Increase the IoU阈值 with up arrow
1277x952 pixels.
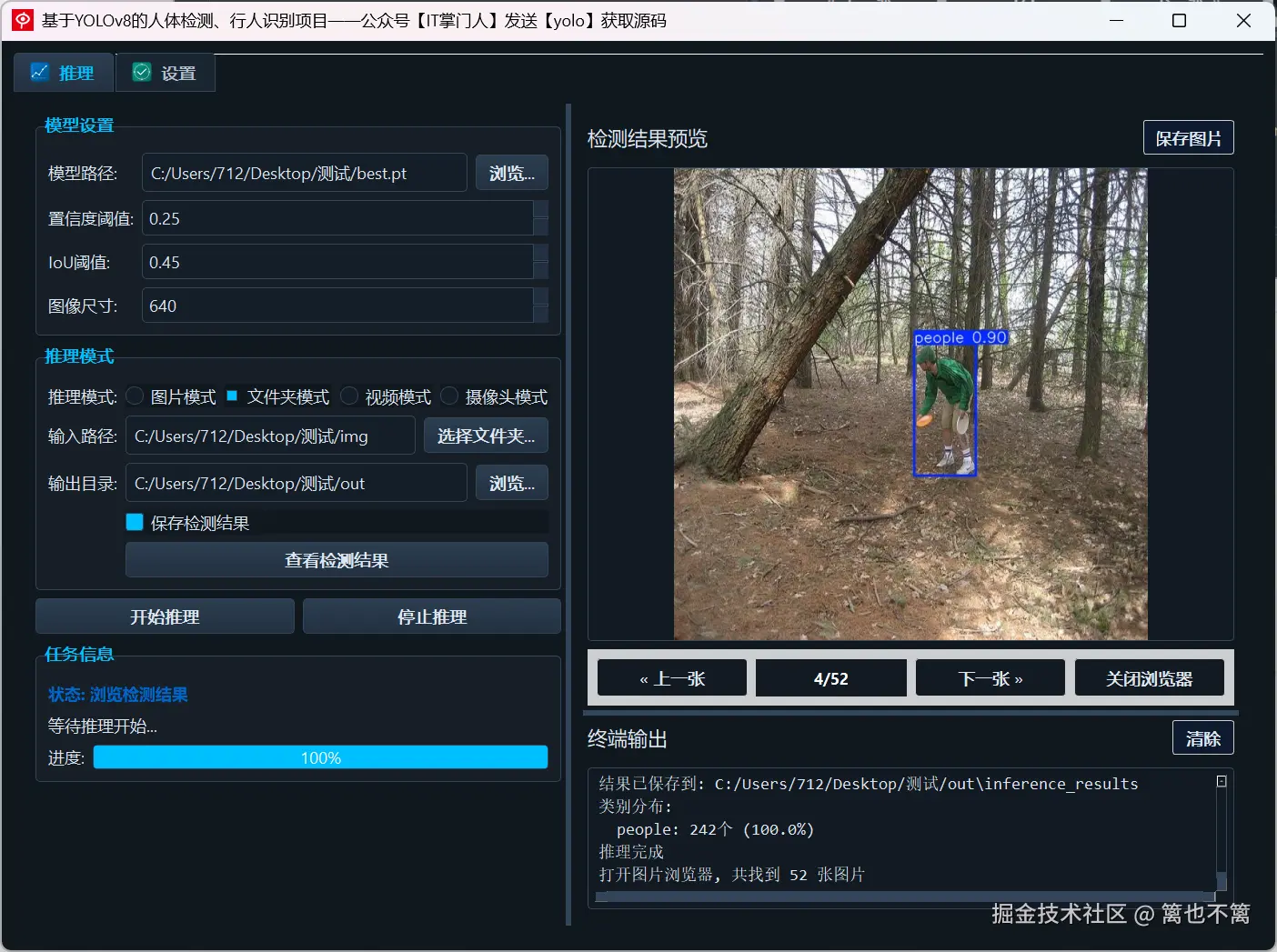coord(540,253)
